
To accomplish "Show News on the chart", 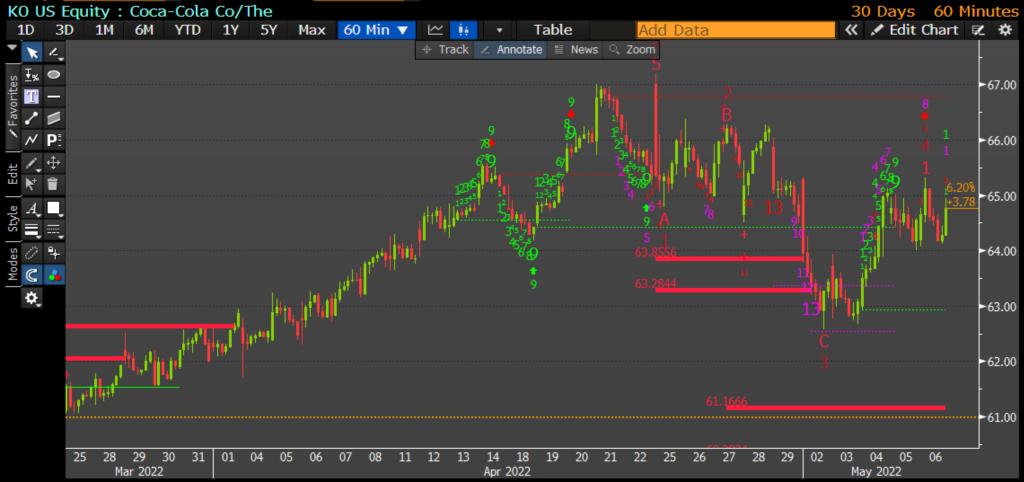I will (576, 50).
